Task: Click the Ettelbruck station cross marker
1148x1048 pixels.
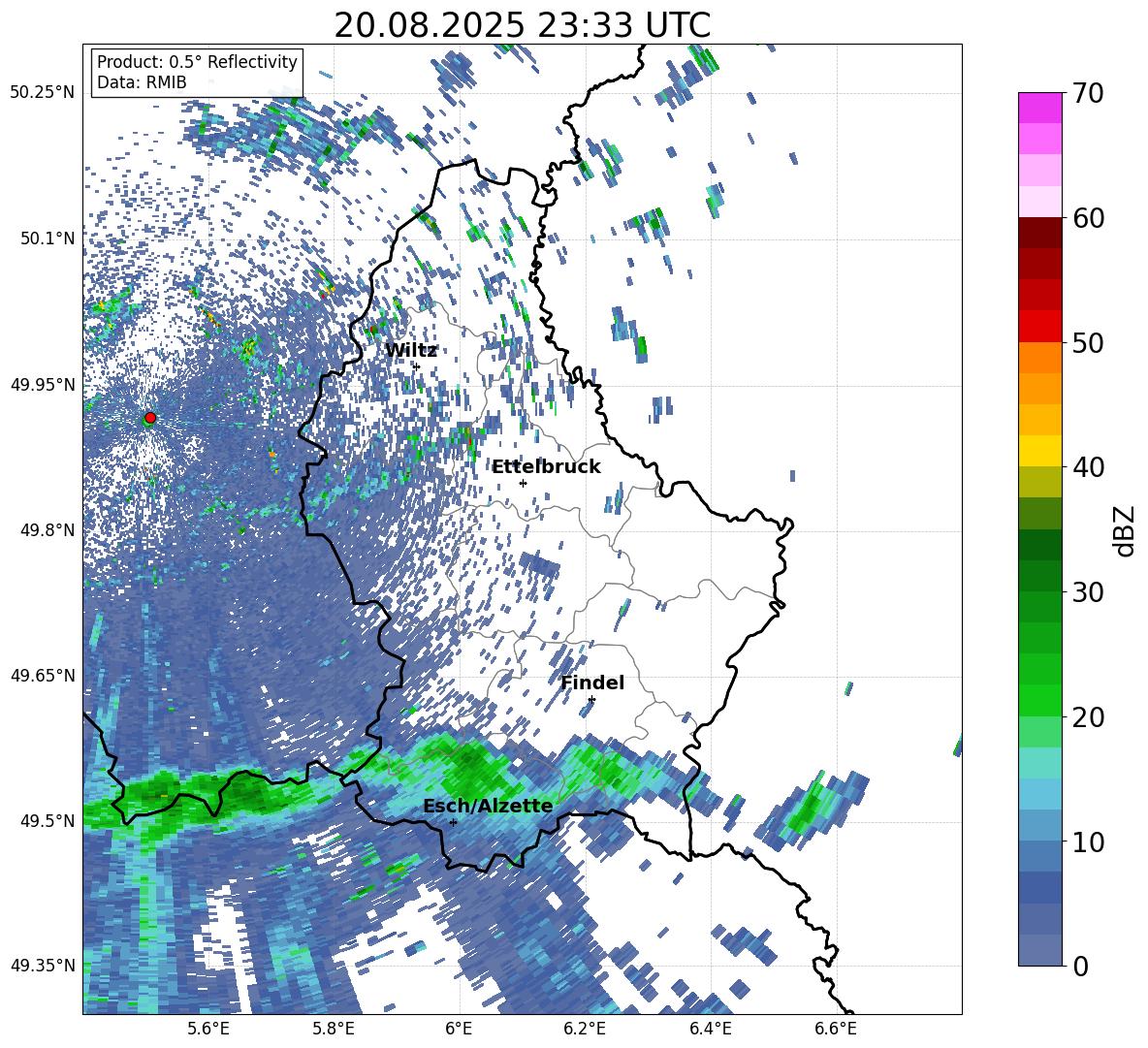Action: click(523, 483)
